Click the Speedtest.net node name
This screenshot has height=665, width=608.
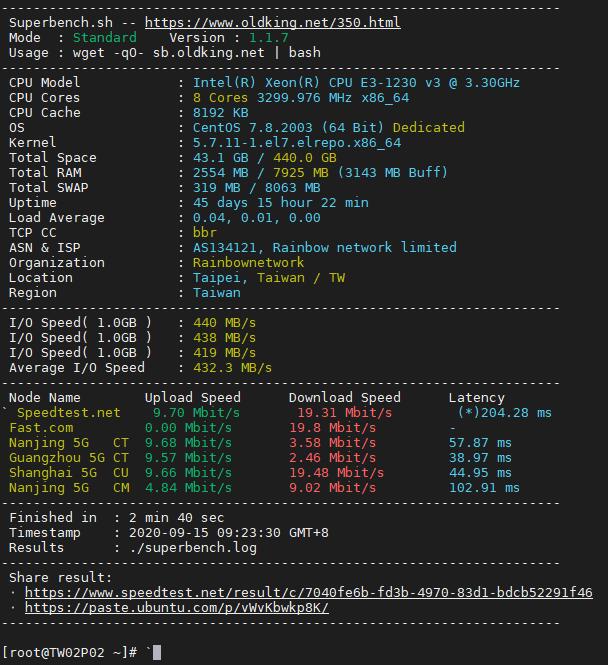(68, 412)
